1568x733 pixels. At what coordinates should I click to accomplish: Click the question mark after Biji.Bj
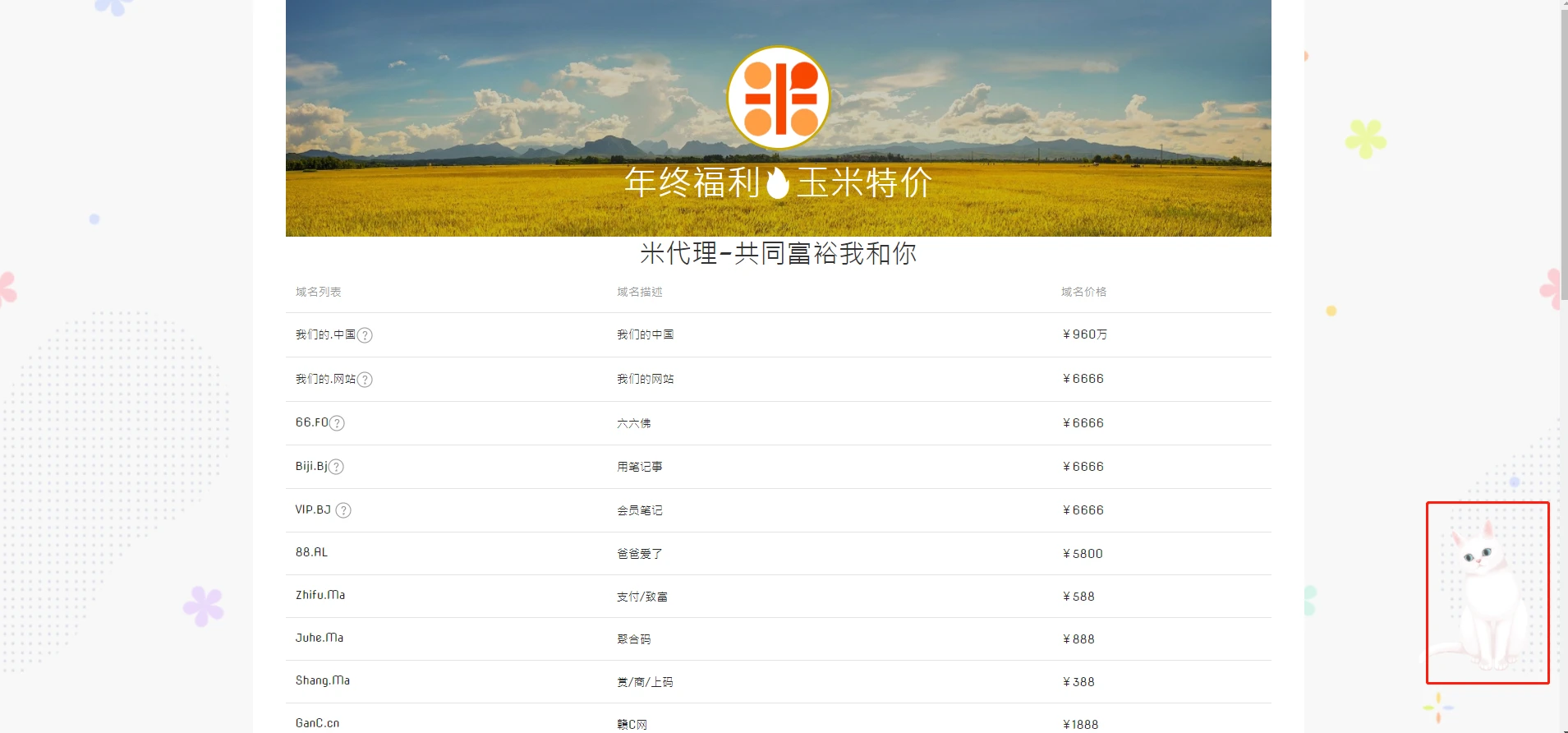click(x=336, y=467)
